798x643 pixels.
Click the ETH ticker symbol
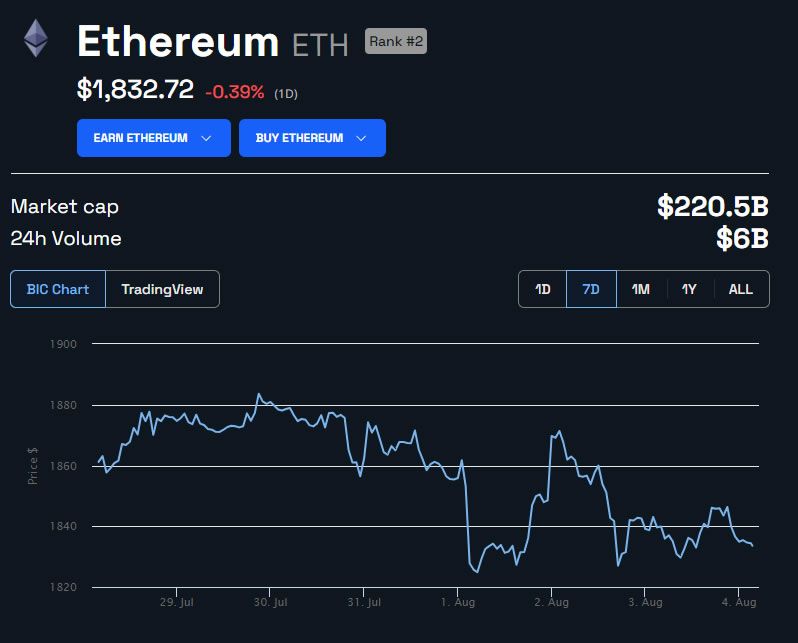point(320,45)
